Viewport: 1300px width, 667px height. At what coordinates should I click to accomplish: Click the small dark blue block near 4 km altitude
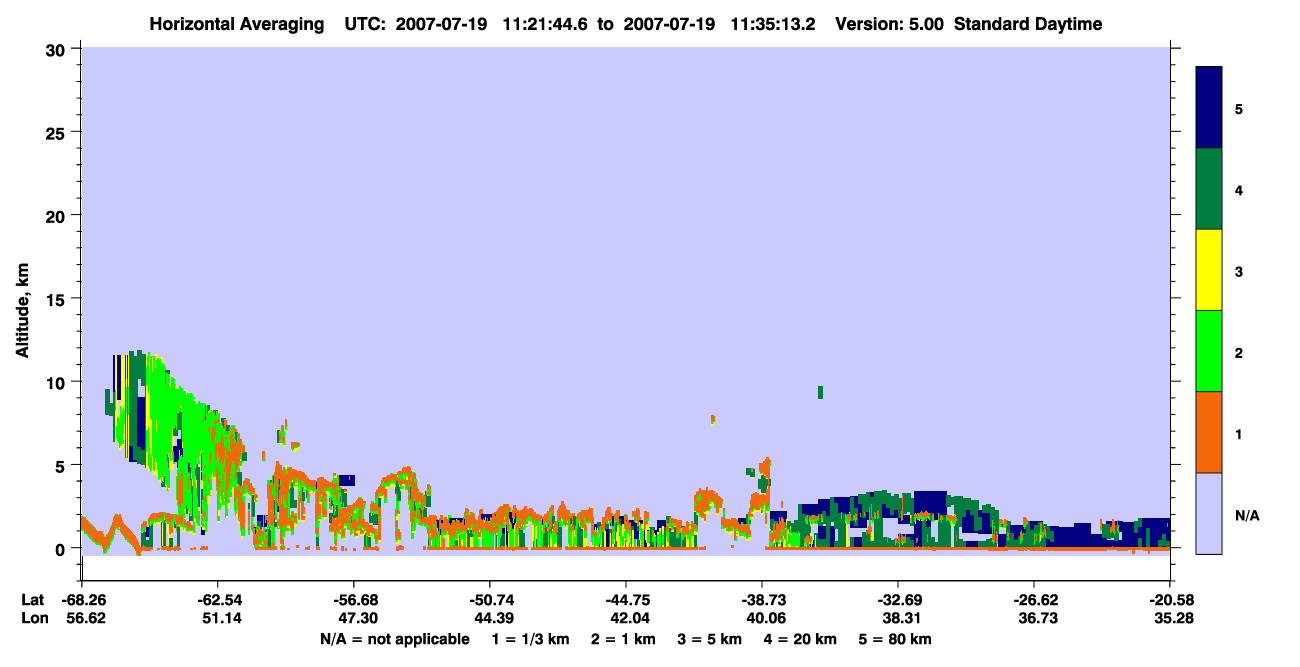347,480
